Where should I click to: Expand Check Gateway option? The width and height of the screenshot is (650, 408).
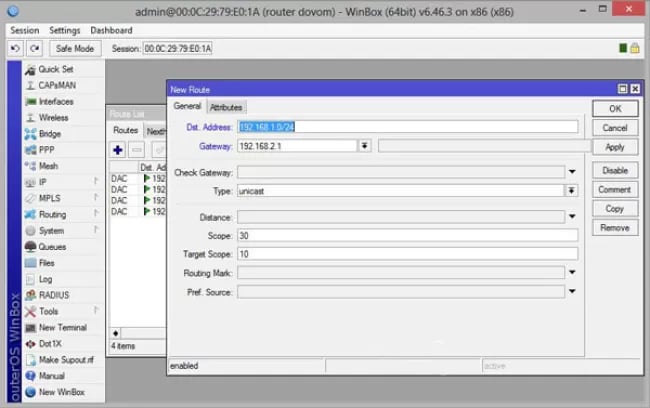click(572, 172)
